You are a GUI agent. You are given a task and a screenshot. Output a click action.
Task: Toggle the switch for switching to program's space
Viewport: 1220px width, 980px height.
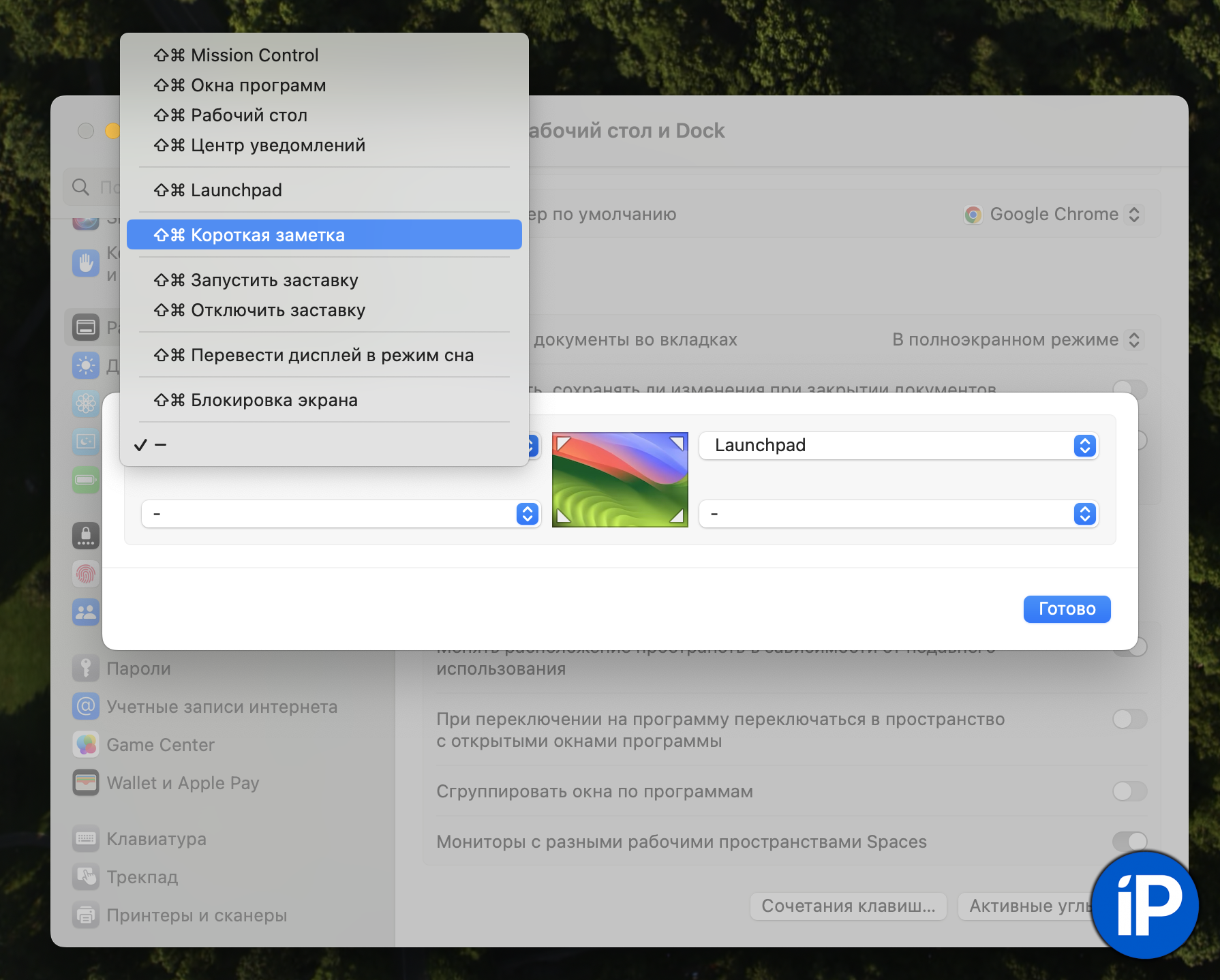[1129, 719]
